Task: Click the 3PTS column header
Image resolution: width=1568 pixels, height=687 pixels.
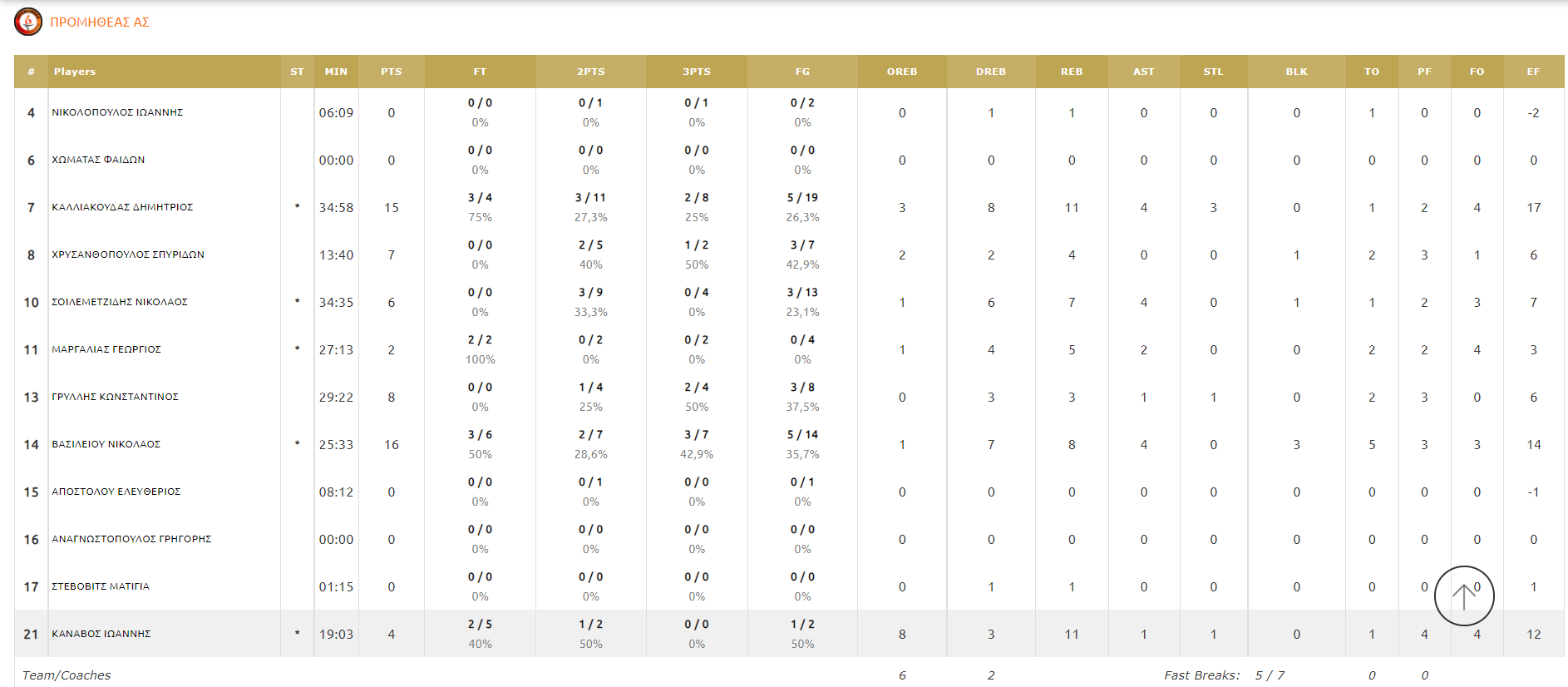Action: pos(697,72)
